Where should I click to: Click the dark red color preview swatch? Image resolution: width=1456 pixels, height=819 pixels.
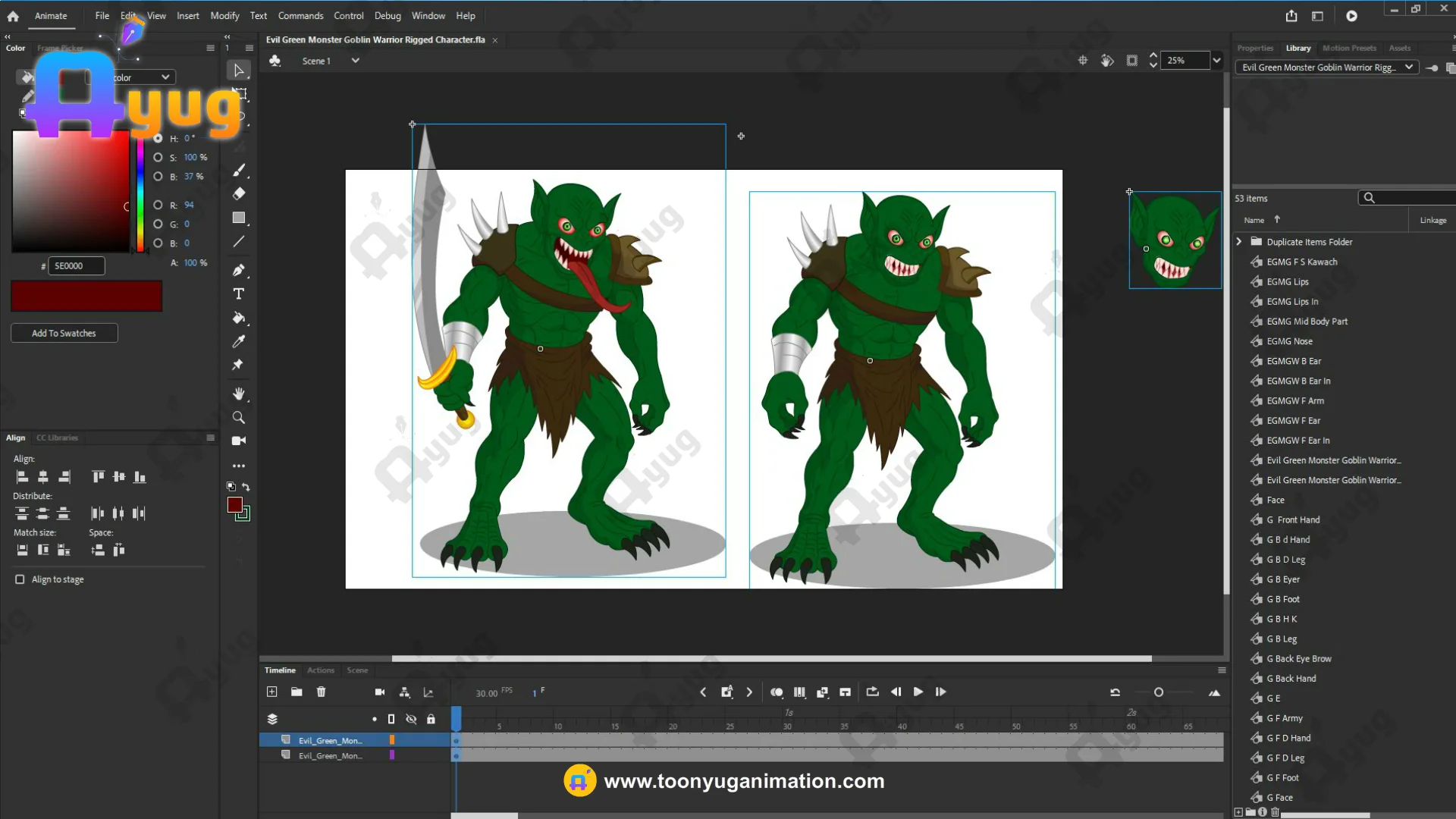pos(86,296)
